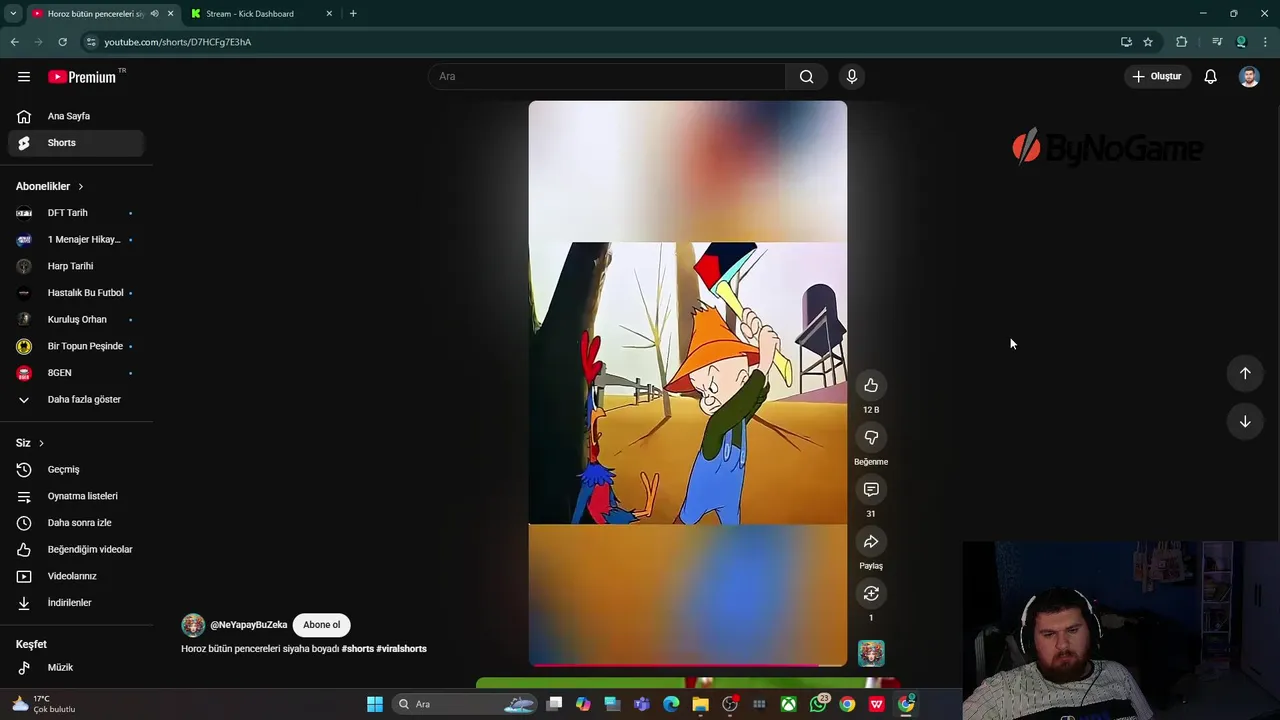Switch to Stream - Kick Dashboard tab
This screenshot has height=720, width=1280.
point(249,14)
